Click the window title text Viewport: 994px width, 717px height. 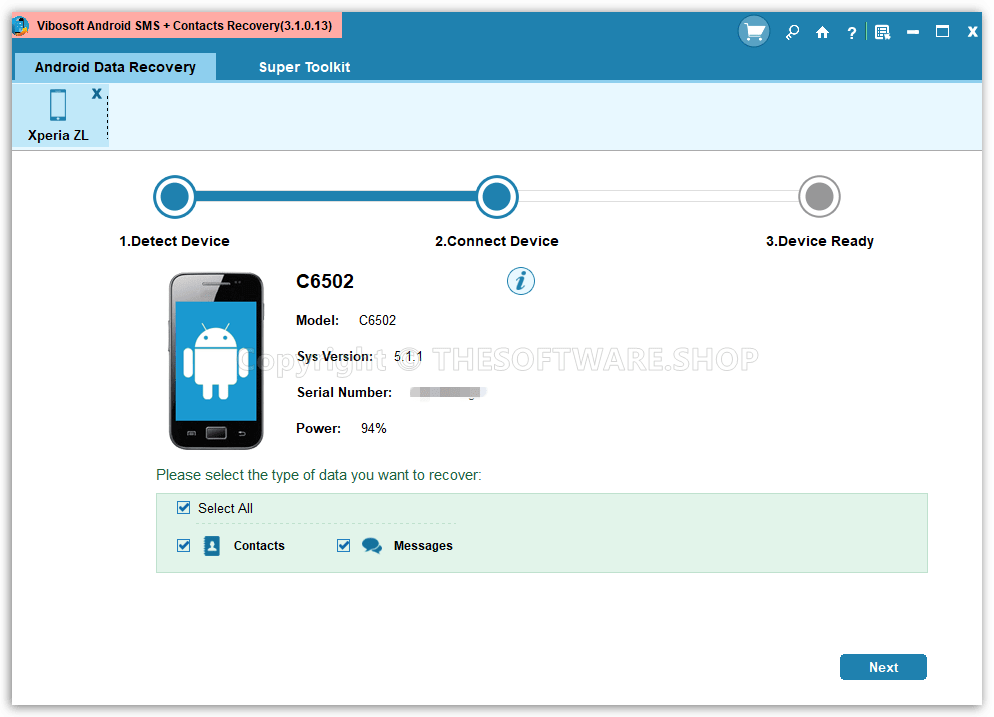click(x=184, y=26)
